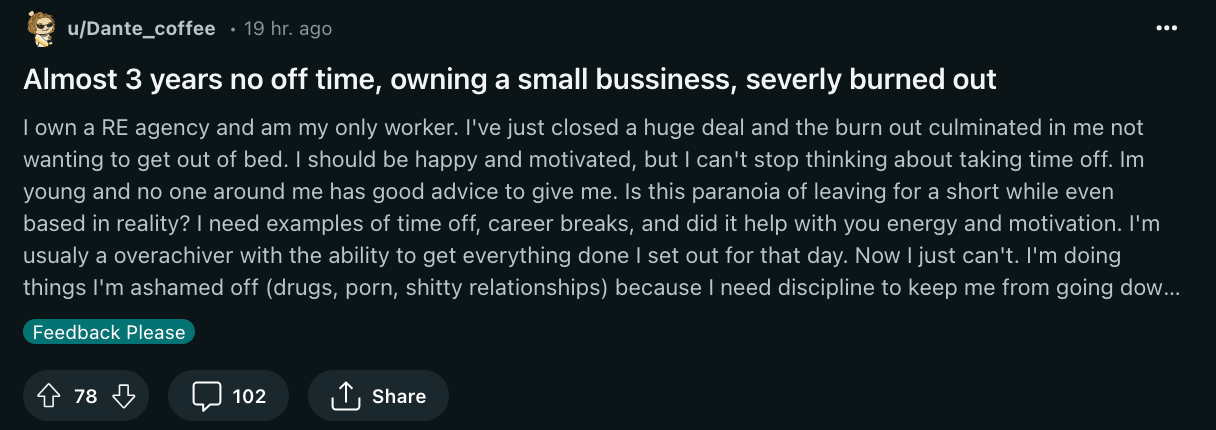The width and height of the screenshot is (1216, 430).
Task: Click the "19 hr. ago" timestamp
Action: point(287,29)
